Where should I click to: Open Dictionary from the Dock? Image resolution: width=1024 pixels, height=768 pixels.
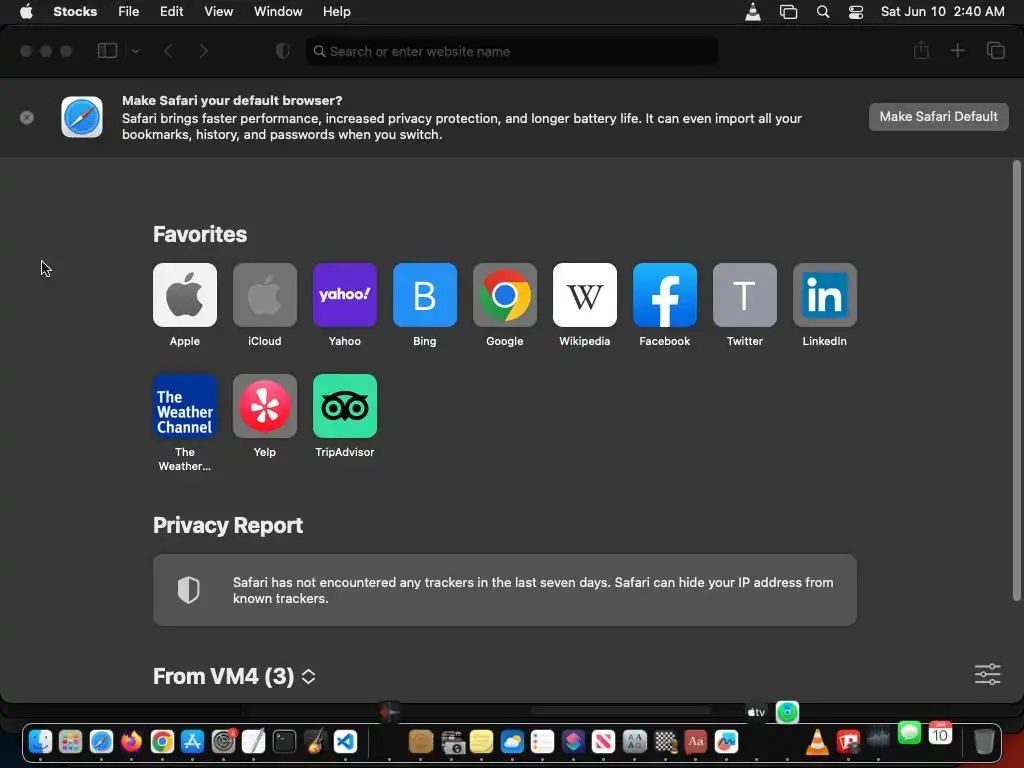tap(696, 742)
